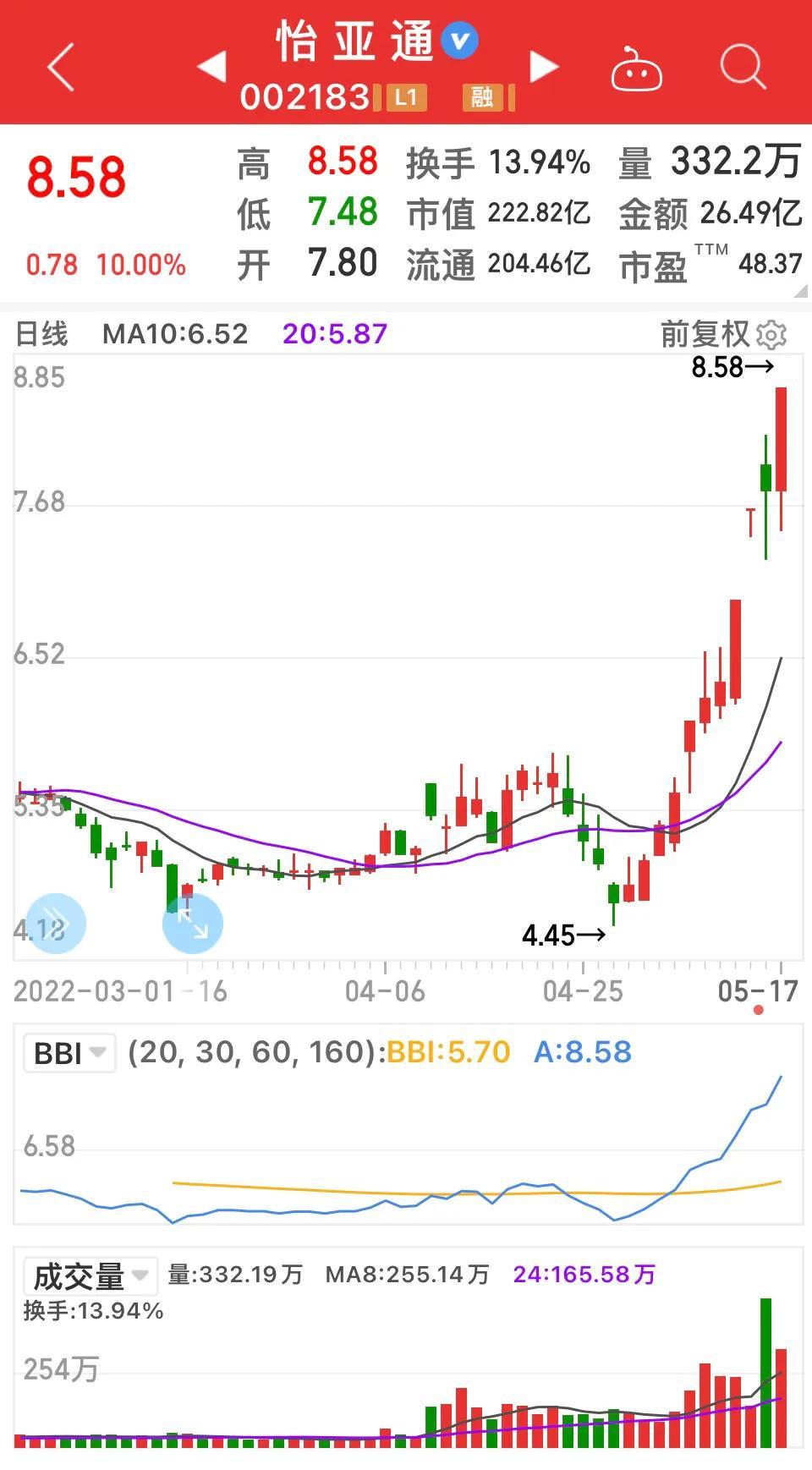Image resolution: width=812 pixels, height=1470 pixels.
Task: Change 前复权 adjustment mode
Action: tap(705, 334)
